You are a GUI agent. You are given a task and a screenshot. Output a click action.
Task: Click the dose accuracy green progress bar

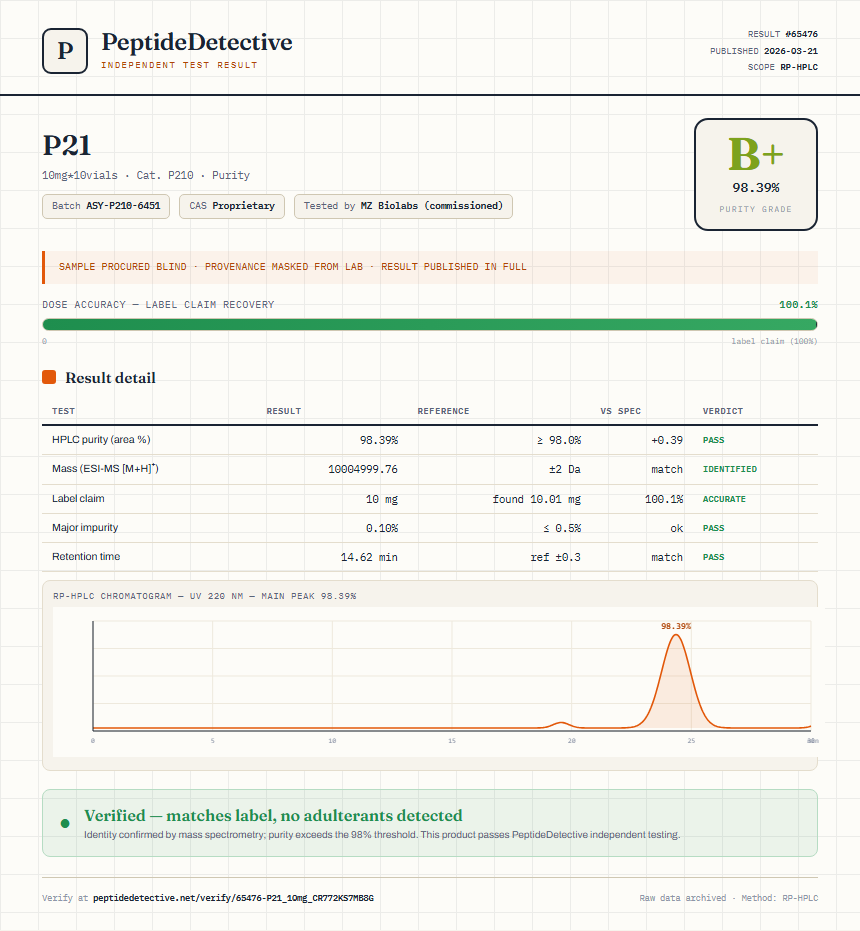tap(430, 324)
